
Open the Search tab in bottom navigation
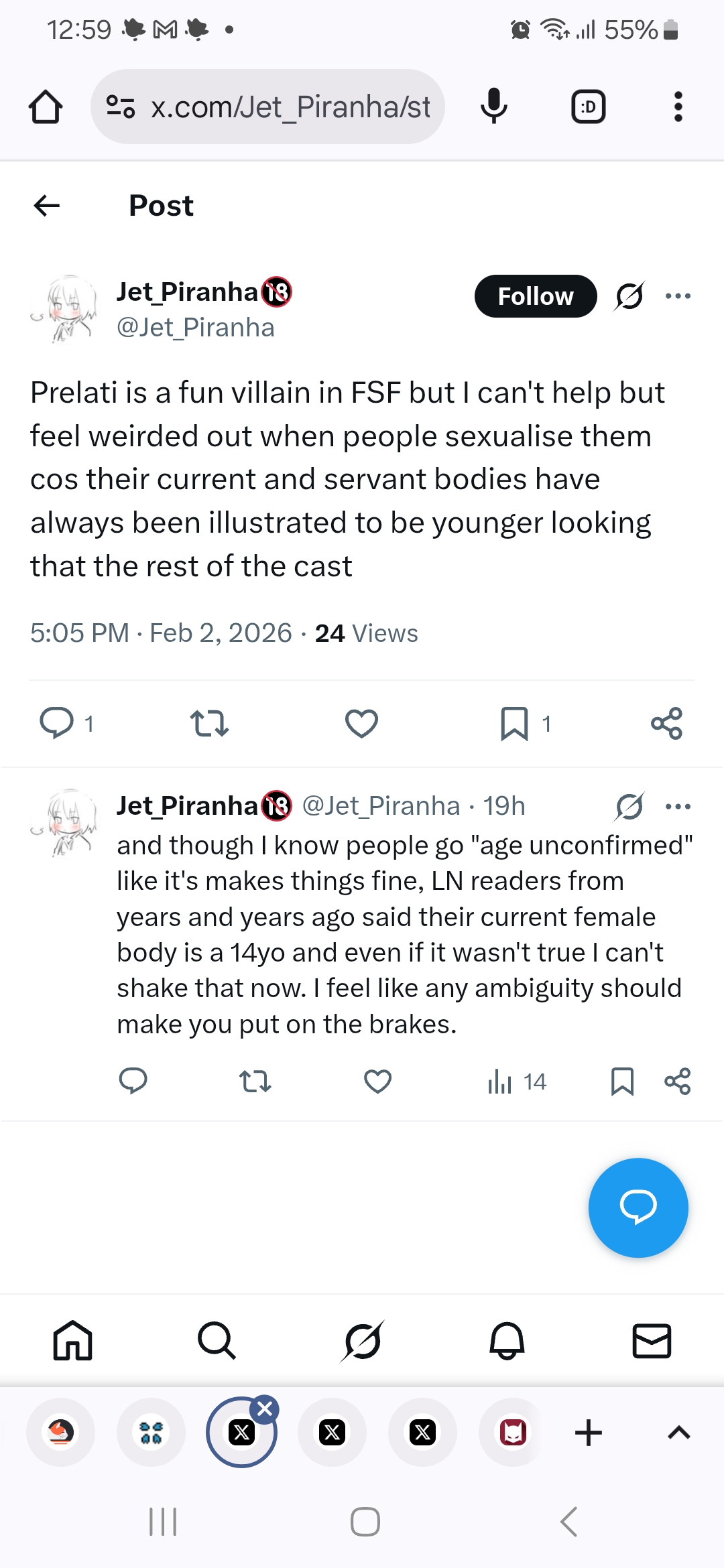(x=217, y=1341)
